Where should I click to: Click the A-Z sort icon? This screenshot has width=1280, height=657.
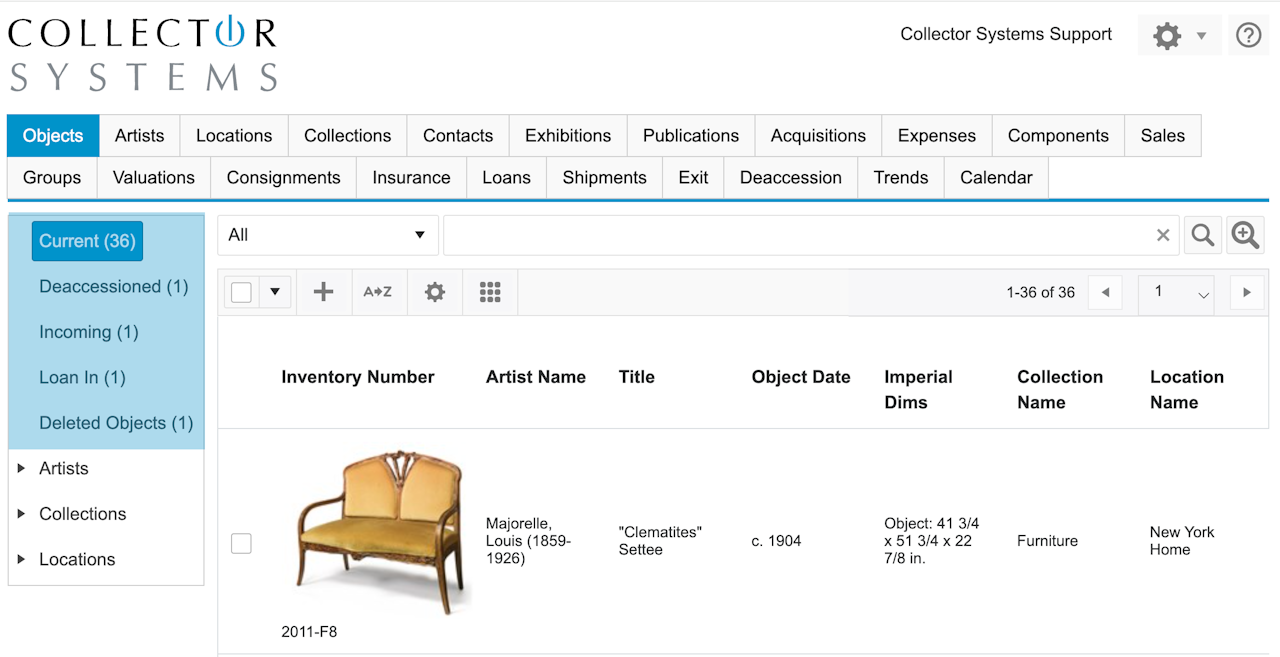coord(378,292)
